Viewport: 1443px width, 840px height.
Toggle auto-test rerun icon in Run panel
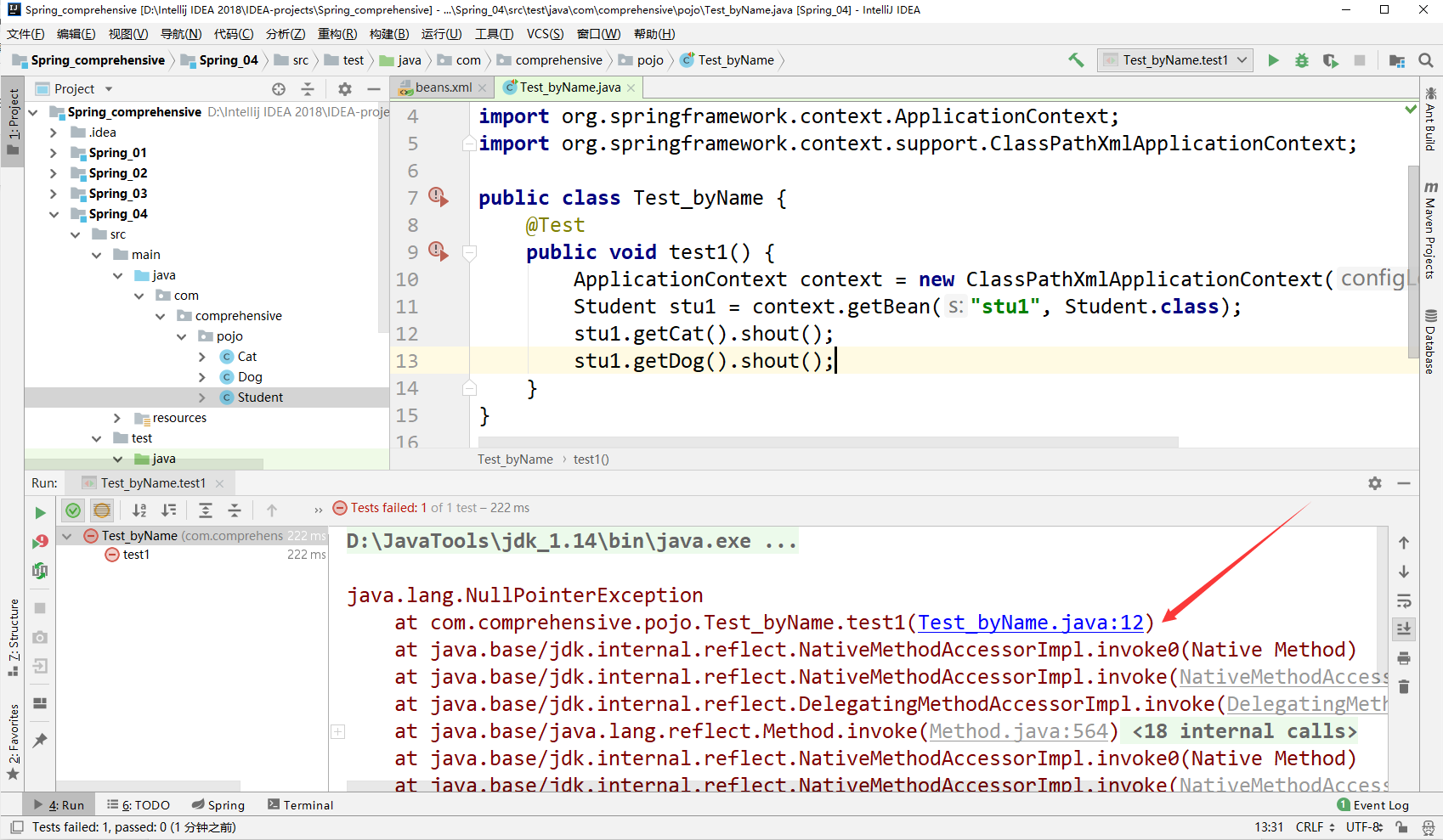[x=40, y=571]
